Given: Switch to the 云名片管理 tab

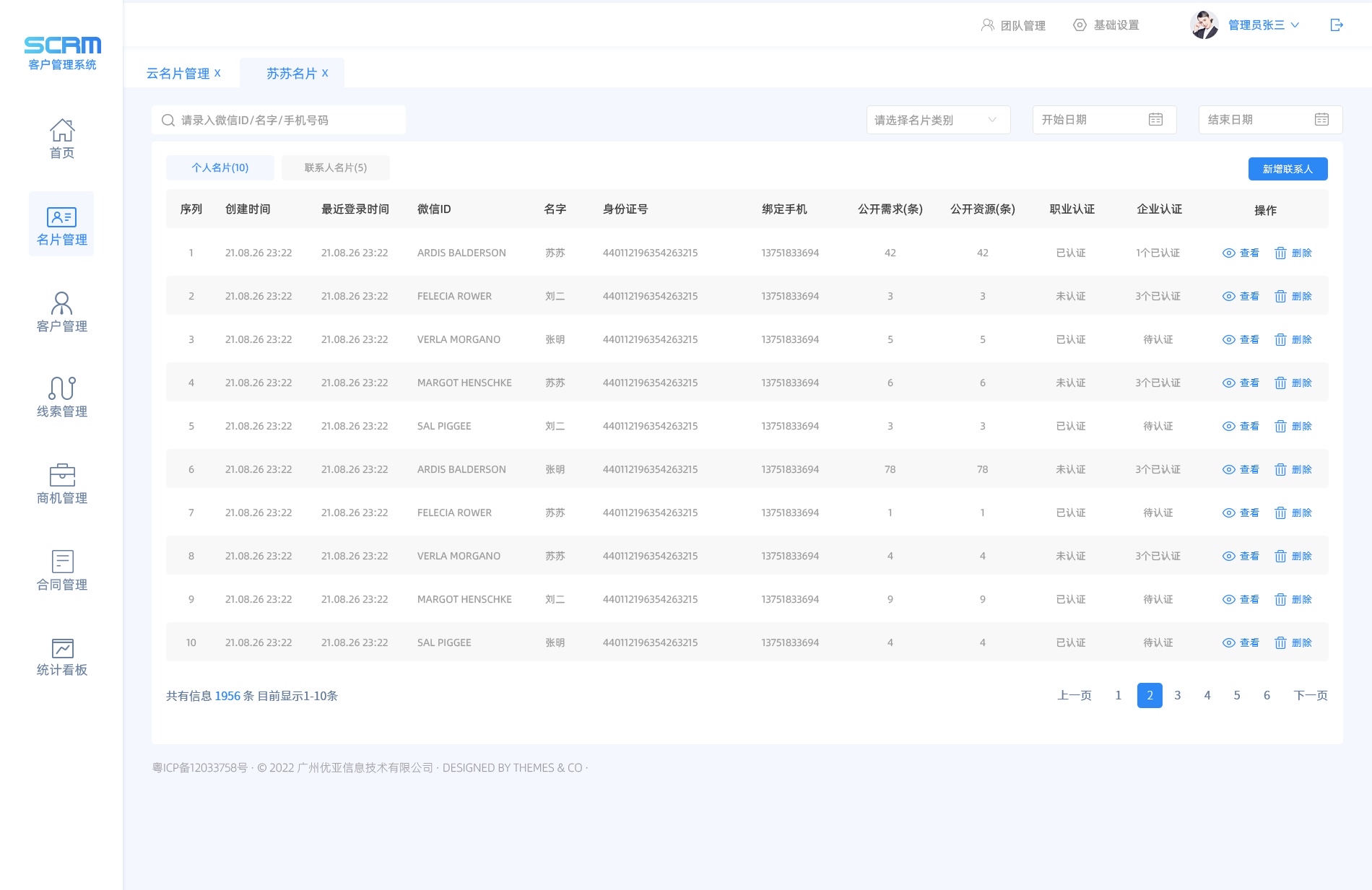Looking at the screenshot, I should (x=178, y=74).
